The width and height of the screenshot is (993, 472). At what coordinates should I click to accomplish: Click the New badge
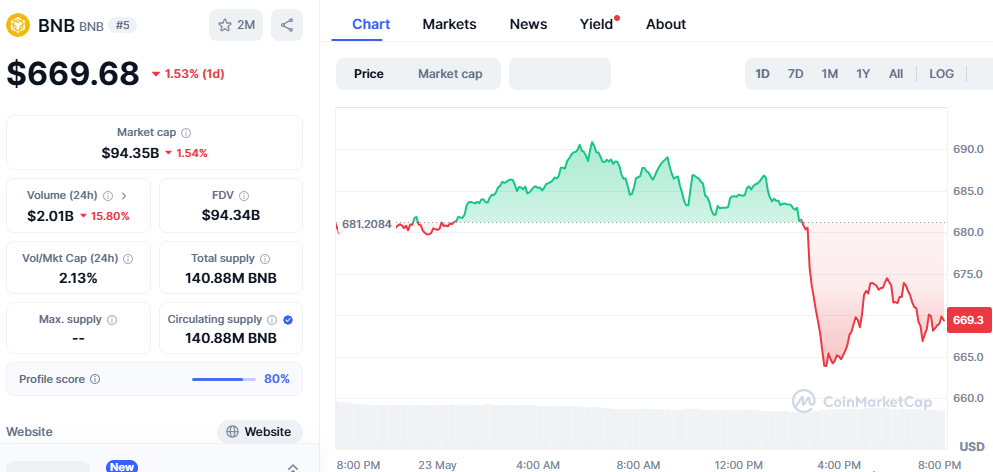coord(122,466)
